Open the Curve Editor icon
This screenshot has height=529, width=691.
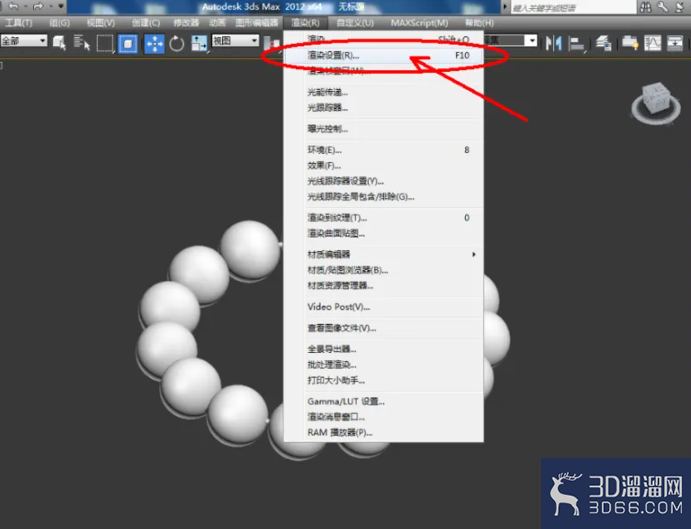[x=653, y=43]
